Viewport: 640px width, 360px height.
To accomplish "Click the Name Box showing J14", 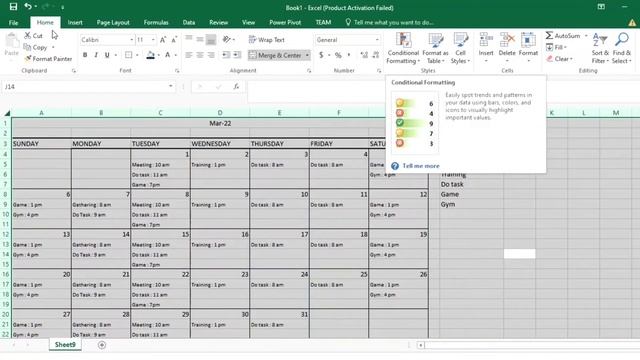I will point(84,87).
